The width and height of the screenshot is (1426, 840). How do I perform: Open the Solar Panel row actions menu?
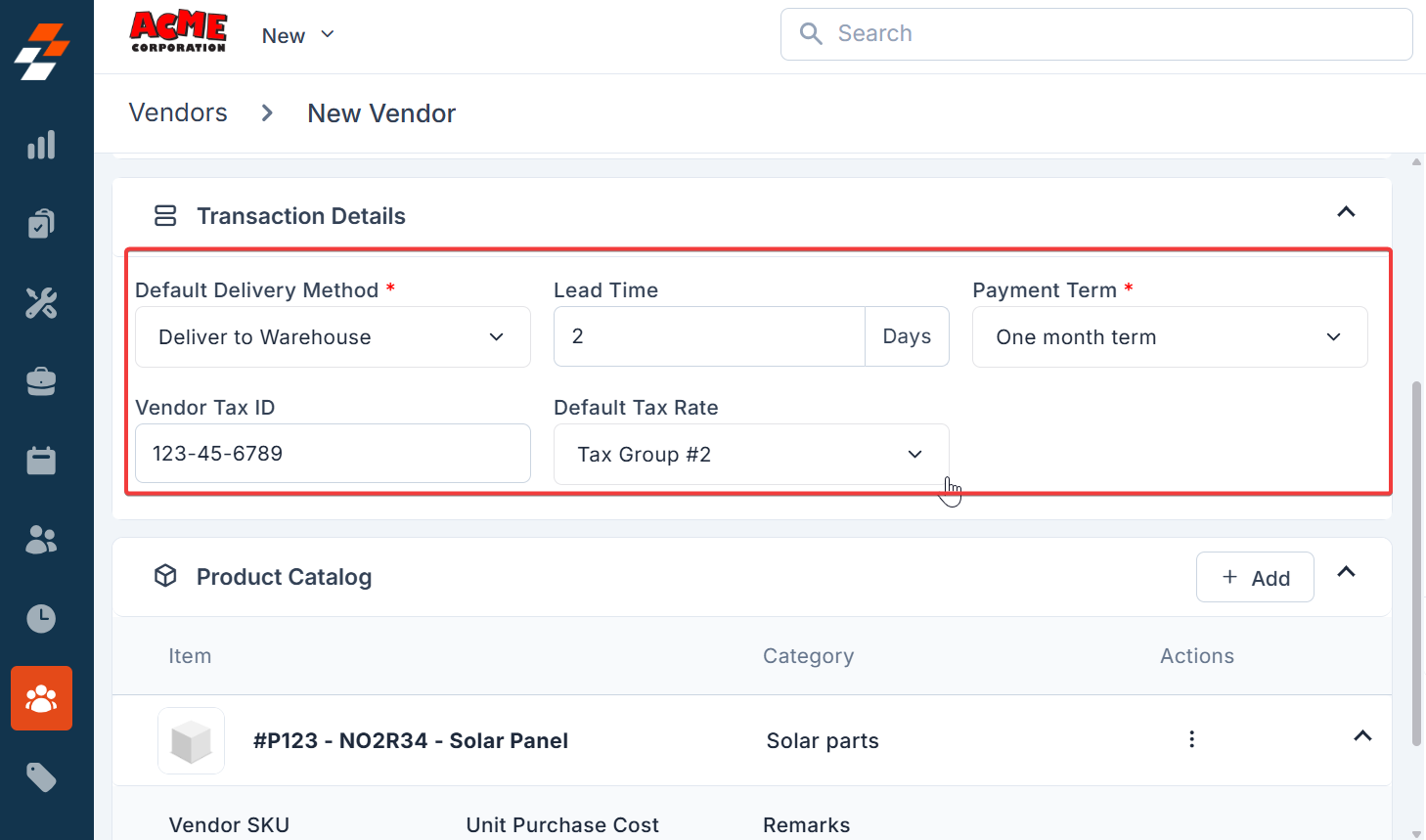coord(1191,739)
